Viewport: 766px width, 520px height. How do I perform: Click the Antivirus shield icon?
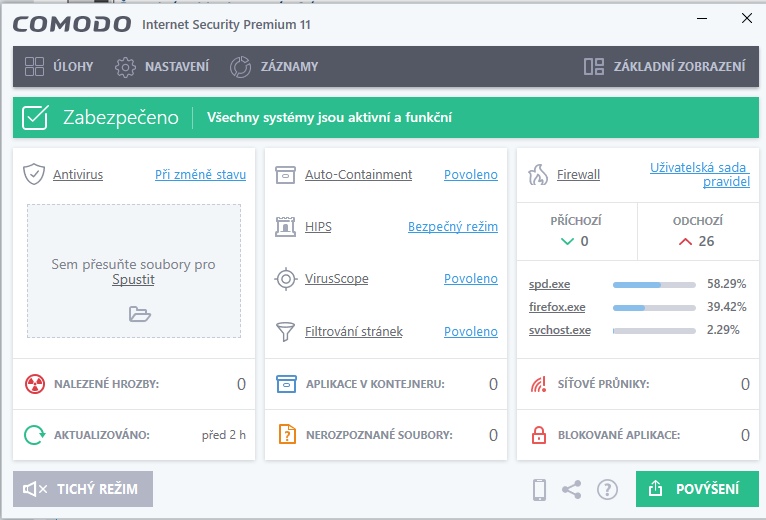[x=34, y=174]
